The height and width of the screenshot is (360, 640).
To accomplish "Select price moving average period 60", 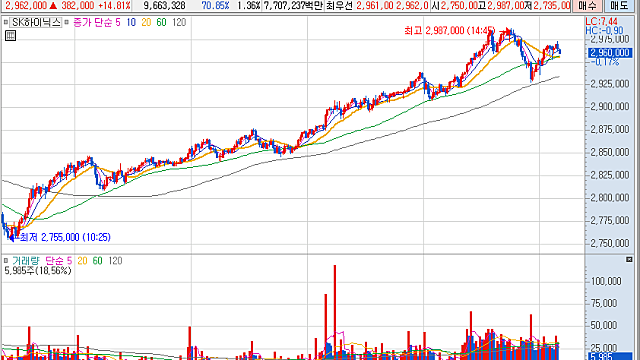I will pos(162,22).
